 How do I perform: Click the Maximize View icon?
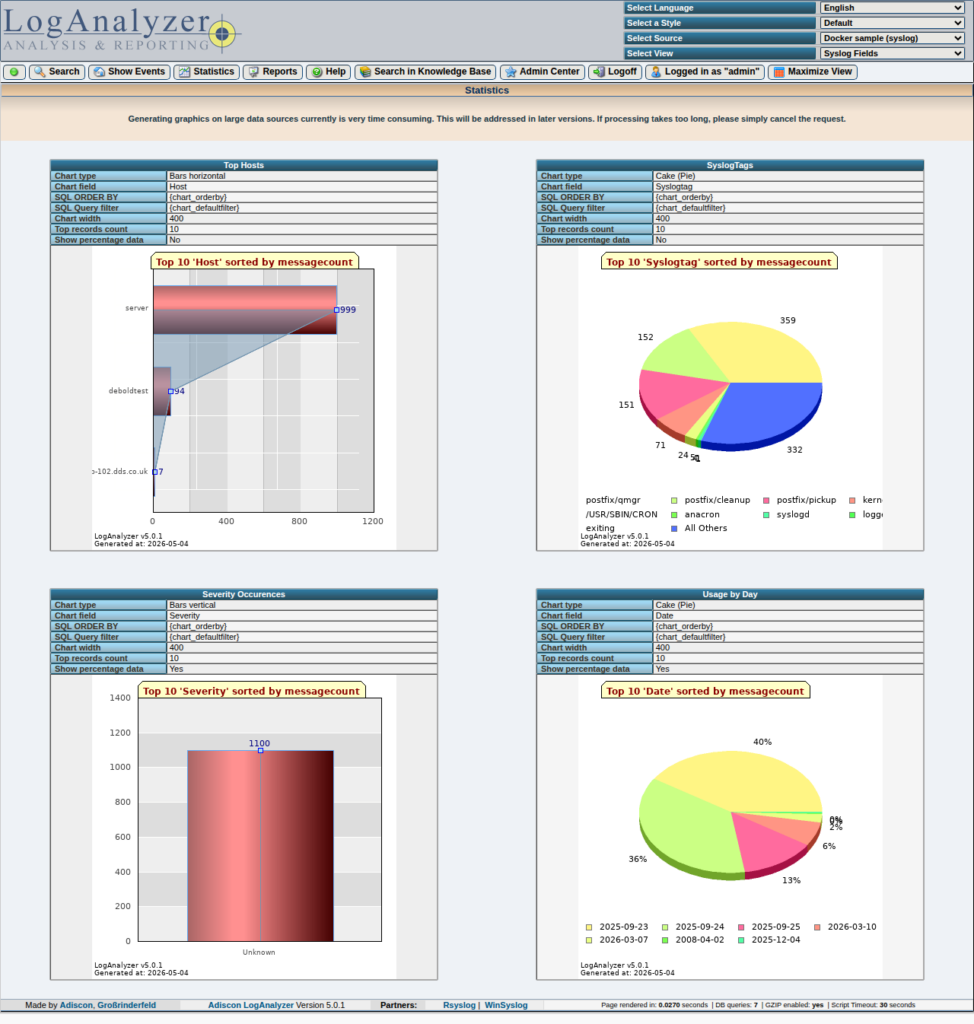pos(779,72)
